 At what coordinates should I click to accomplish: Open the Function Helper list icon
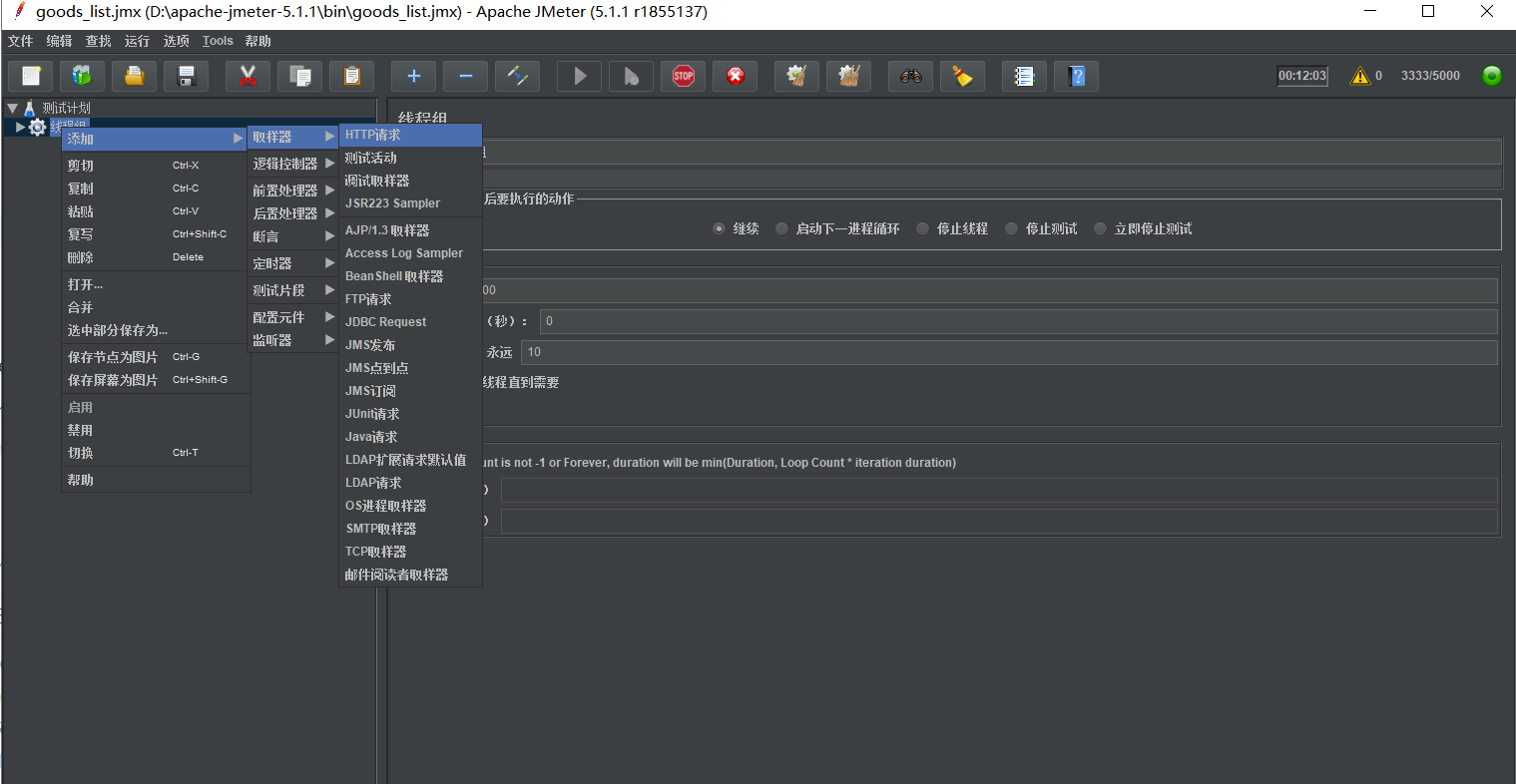1024,76
